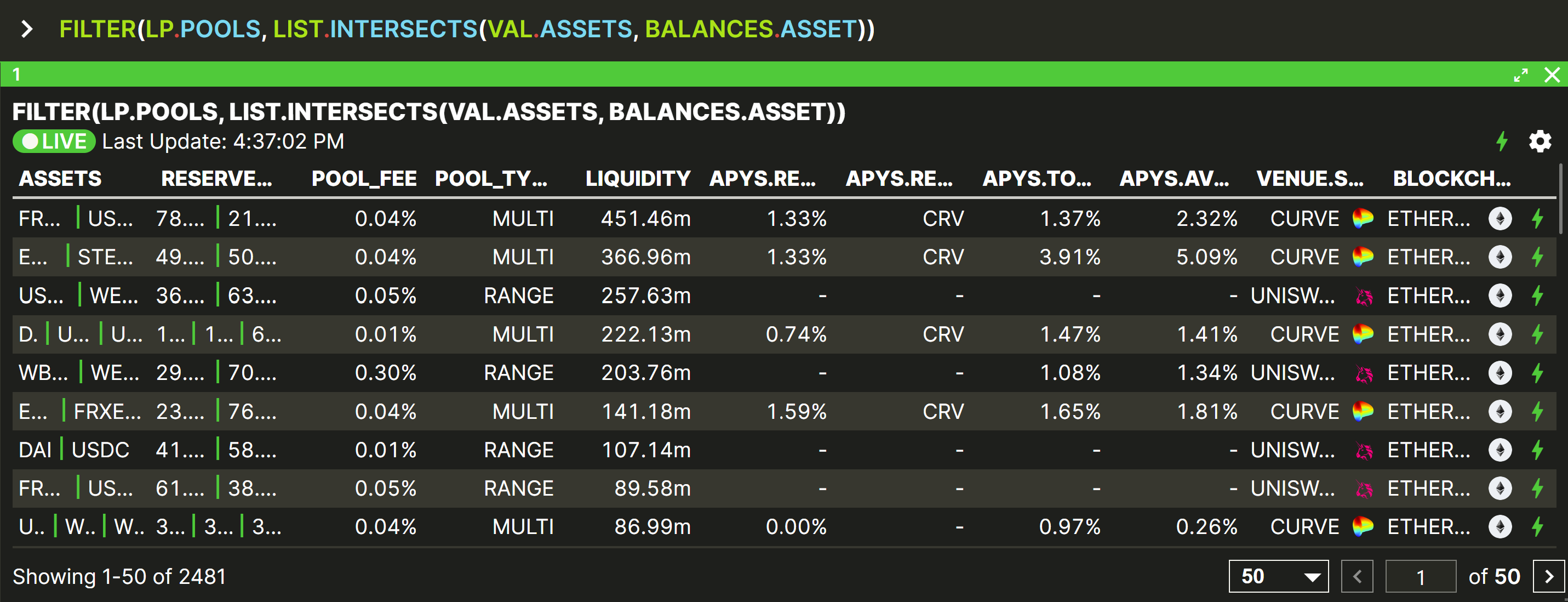This screenshot has width=1568, height=602.
Task: Click lightning bolt next to settings gear
Action: point(1502,141)
